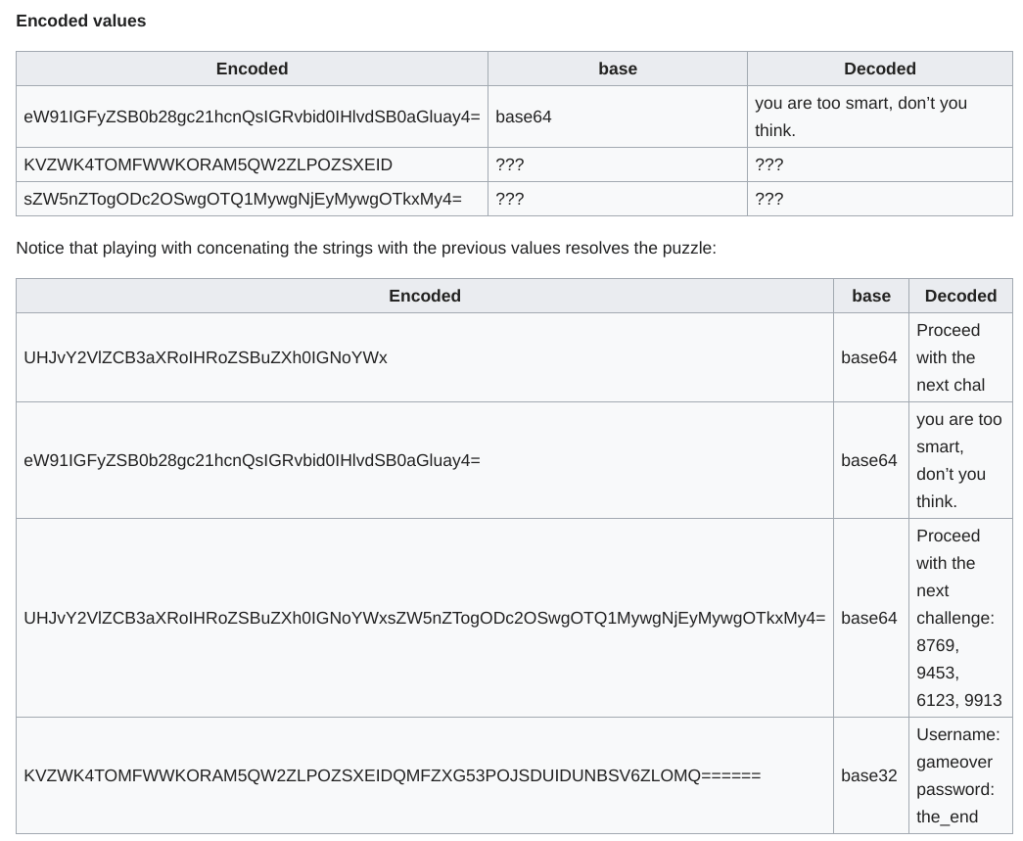Image resolution: width=1023 pixels, height=841 pixels.
Task: Click the 'Decoded' header of the first table
Action: 879,69
